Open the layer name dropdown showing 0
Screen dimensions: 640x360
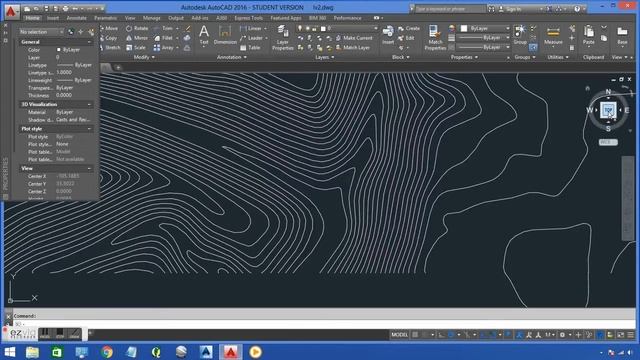pos(338,28)
